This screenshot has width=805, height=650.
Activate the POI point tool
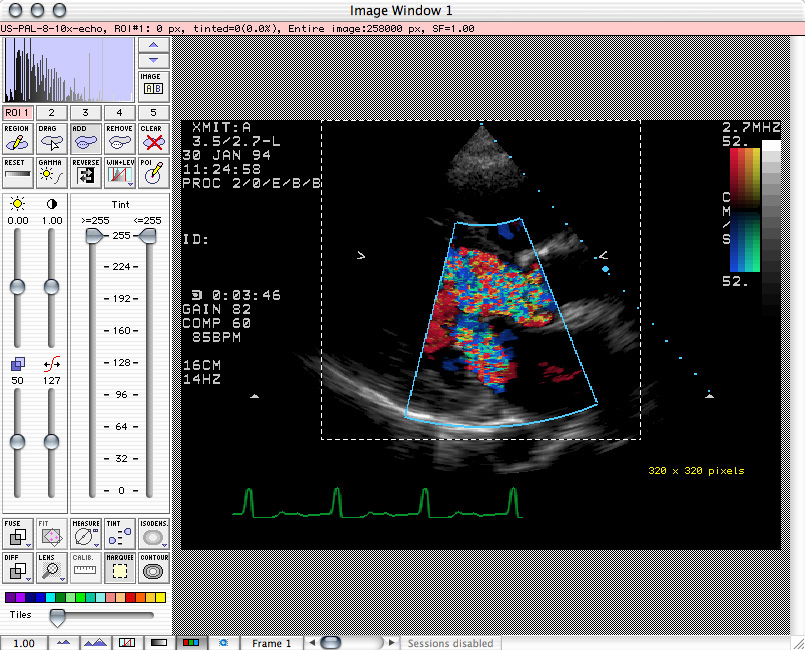[153, 173]
